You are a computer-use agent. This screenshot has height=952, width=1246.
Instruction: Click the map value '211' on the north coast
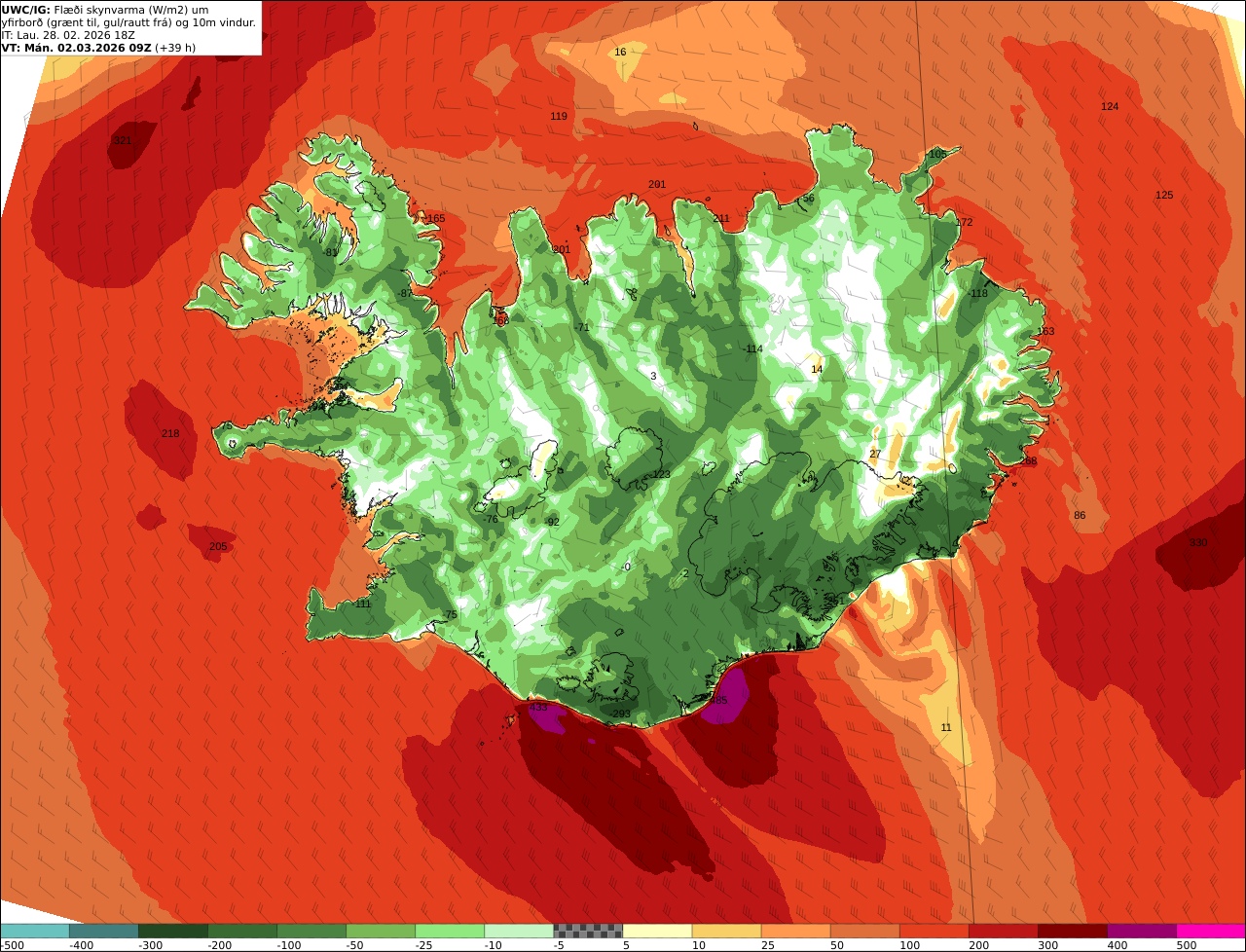click(x=721, y=219)
